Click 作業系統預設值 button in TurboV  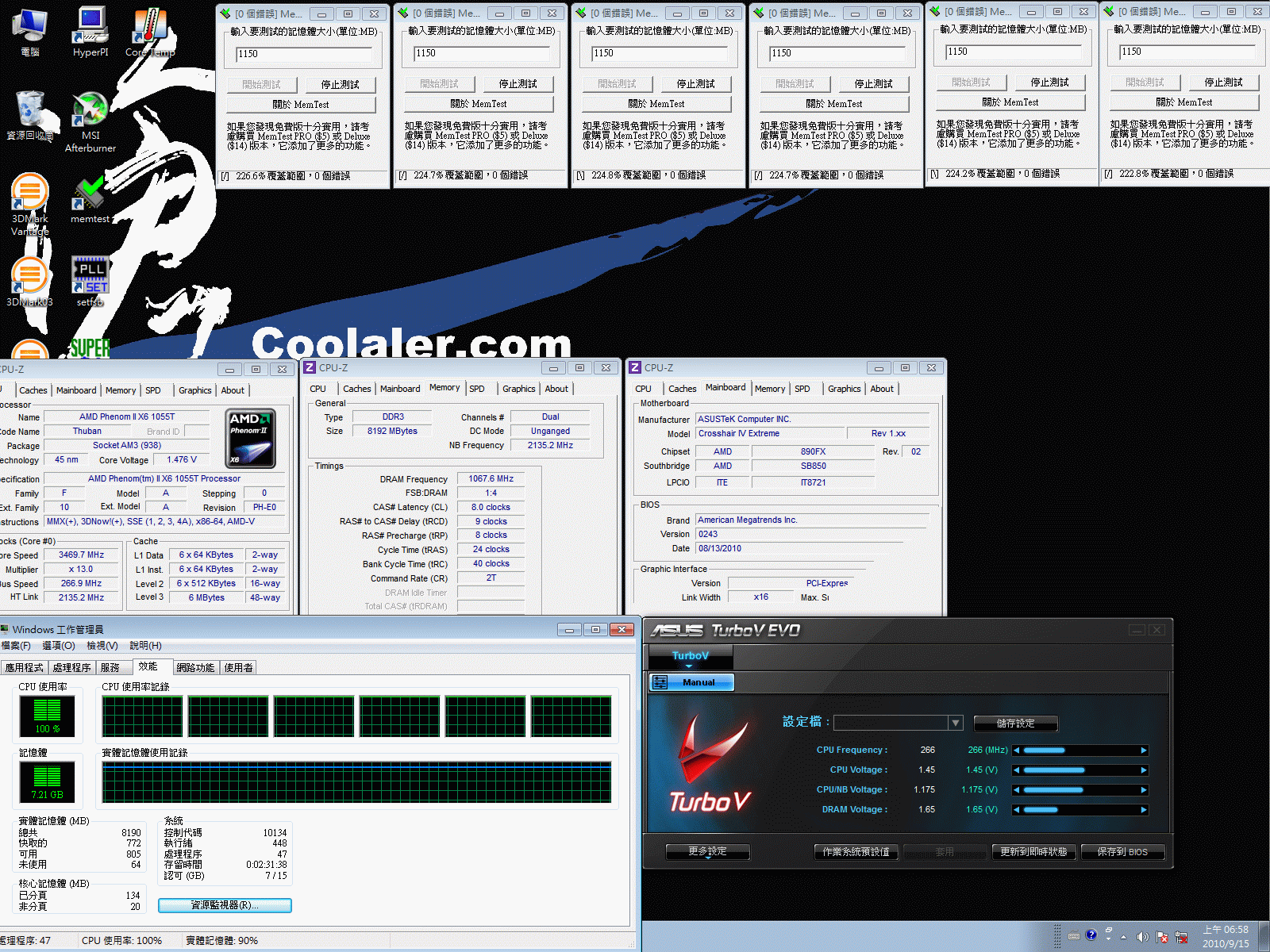(x=856, y=851)
